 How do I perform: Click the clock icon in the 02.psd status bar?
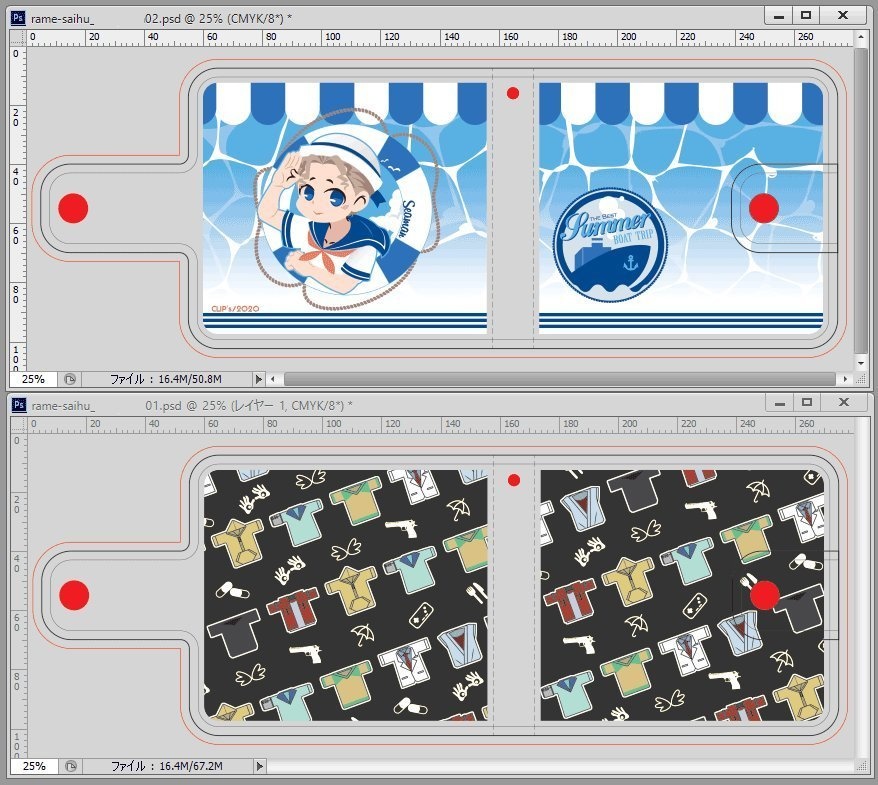pos(69,378)
